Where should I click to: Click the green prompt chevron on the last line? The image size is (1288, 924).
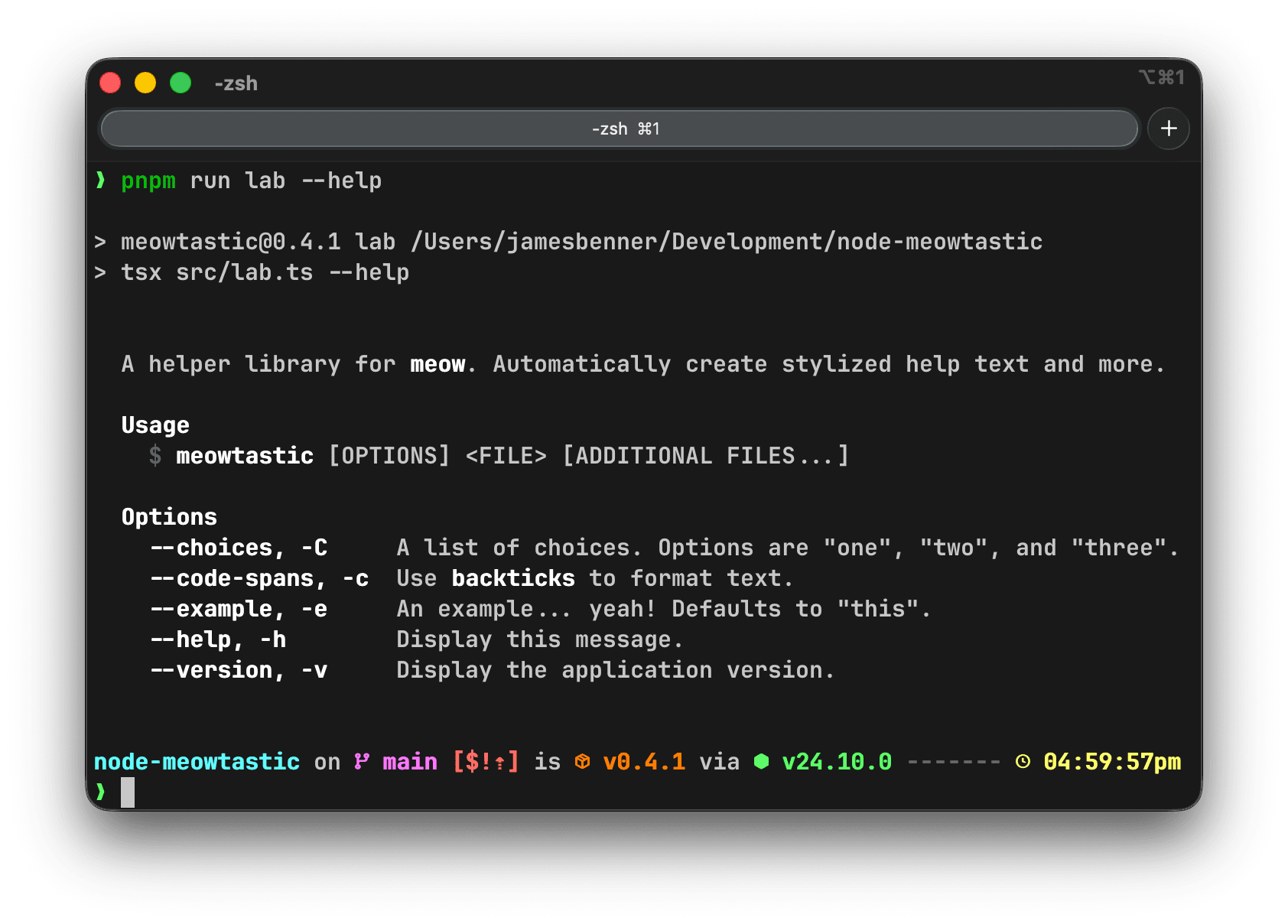102,792
